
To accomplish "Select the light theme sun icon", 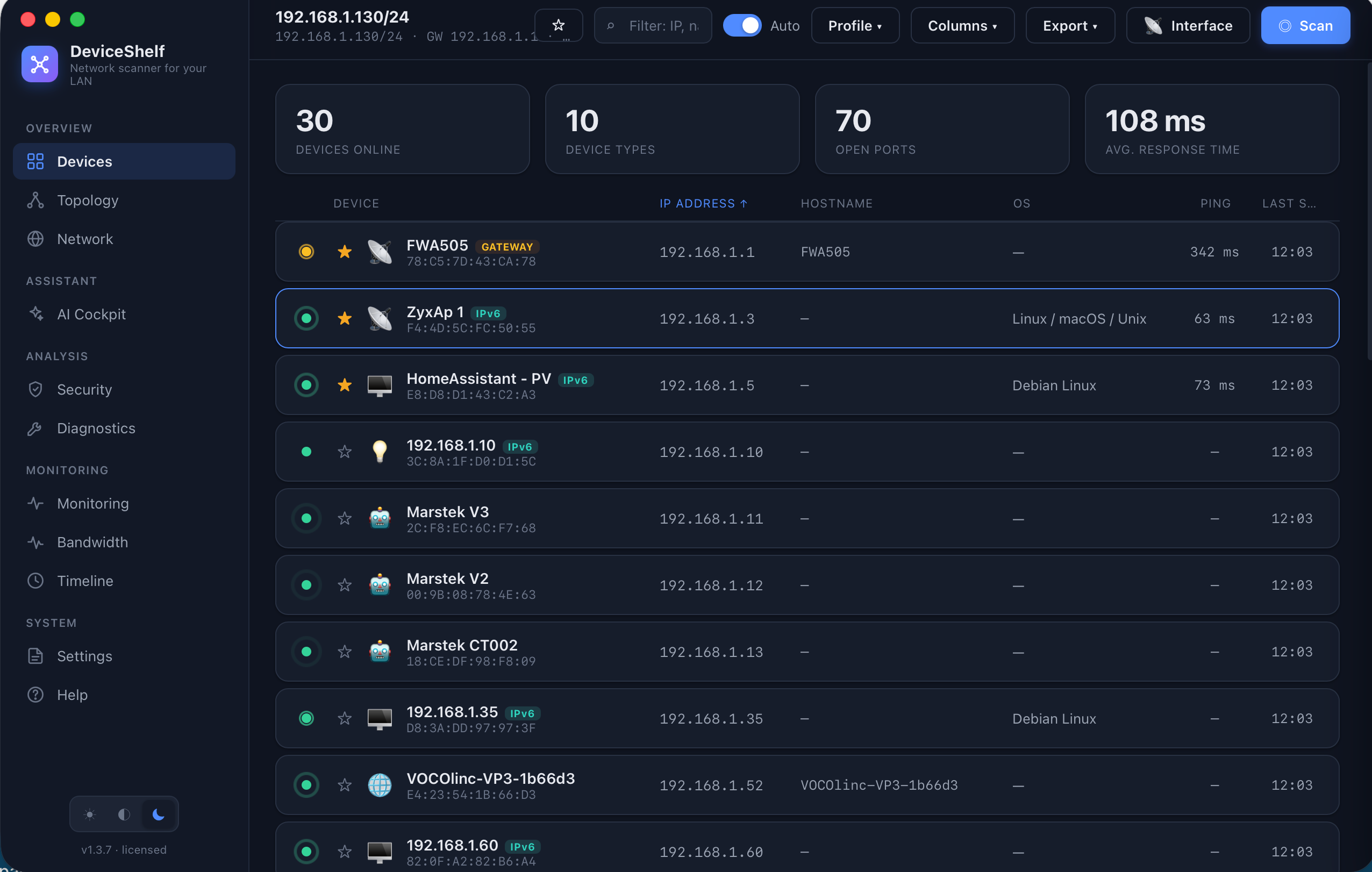I will [89, 814].
